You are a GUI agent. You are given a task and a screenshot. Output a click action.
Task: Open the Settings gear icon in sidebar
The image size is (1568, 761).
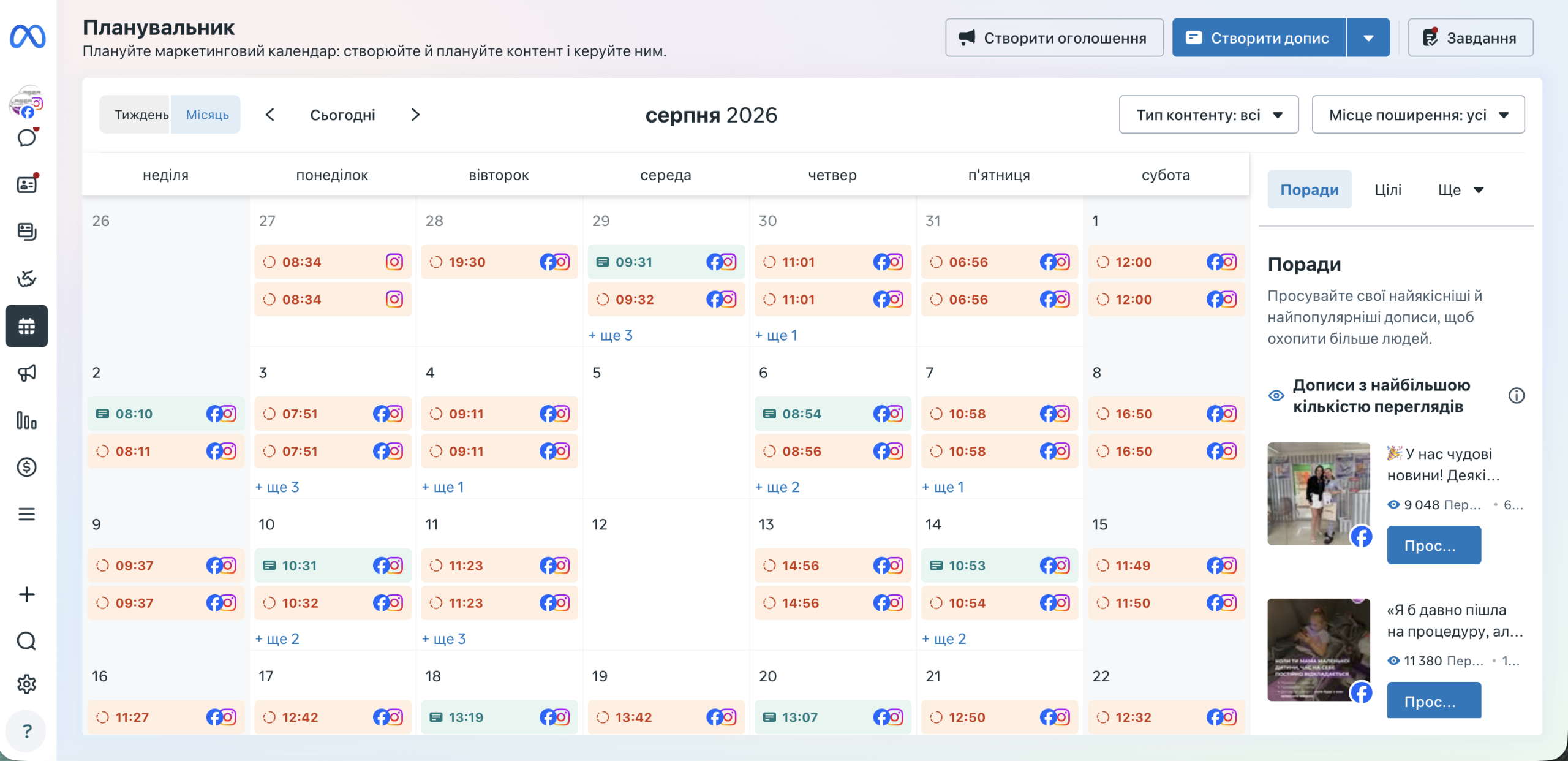click(27, 684)
